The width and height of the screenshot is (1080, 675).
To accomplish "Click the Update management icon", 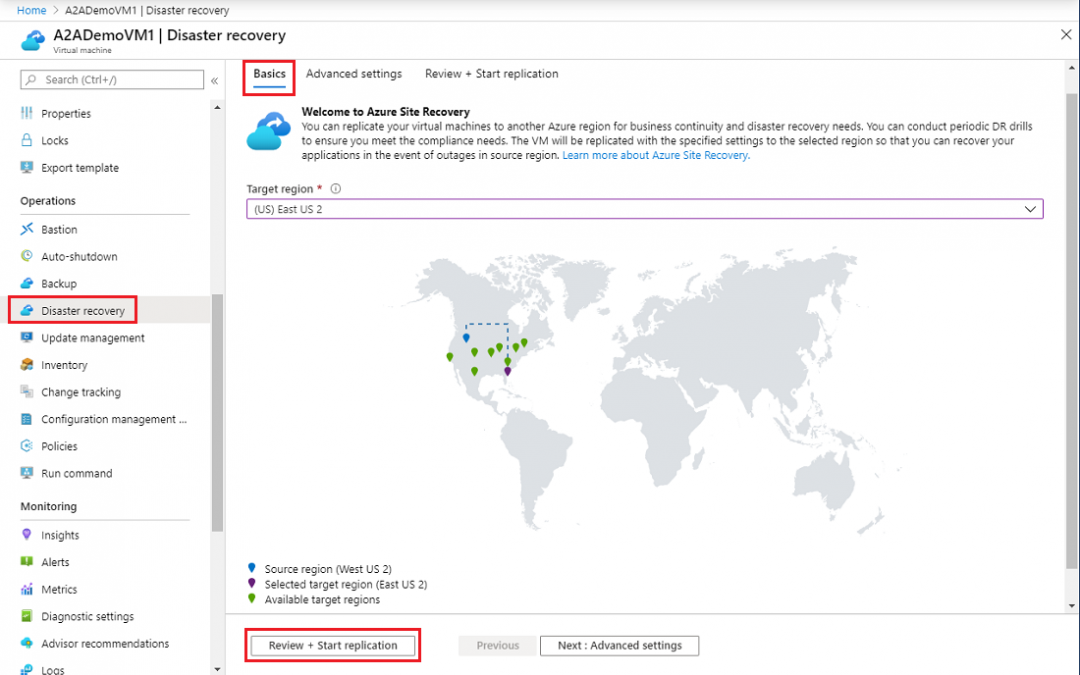I will tap(27, 338).
